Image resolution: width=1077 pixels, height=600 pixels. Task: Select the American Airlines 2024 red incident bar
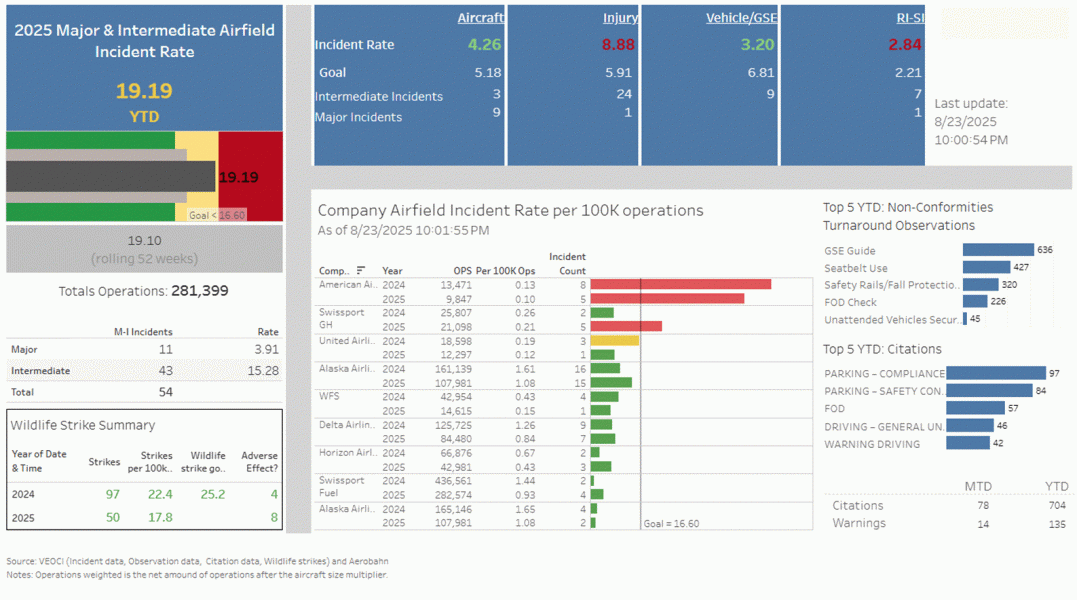[x=680, y=285]
